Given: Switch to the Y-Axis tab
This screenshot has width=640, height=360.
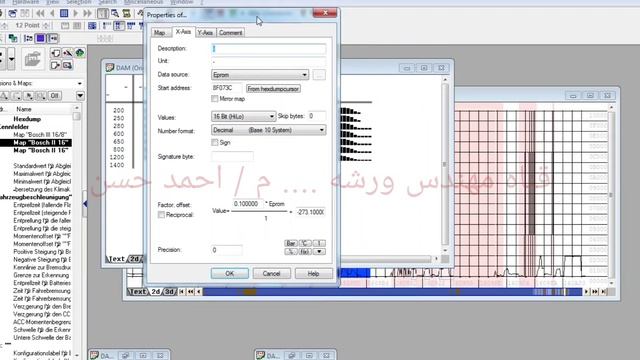Looking at the screenshot, I should (205, 33).
